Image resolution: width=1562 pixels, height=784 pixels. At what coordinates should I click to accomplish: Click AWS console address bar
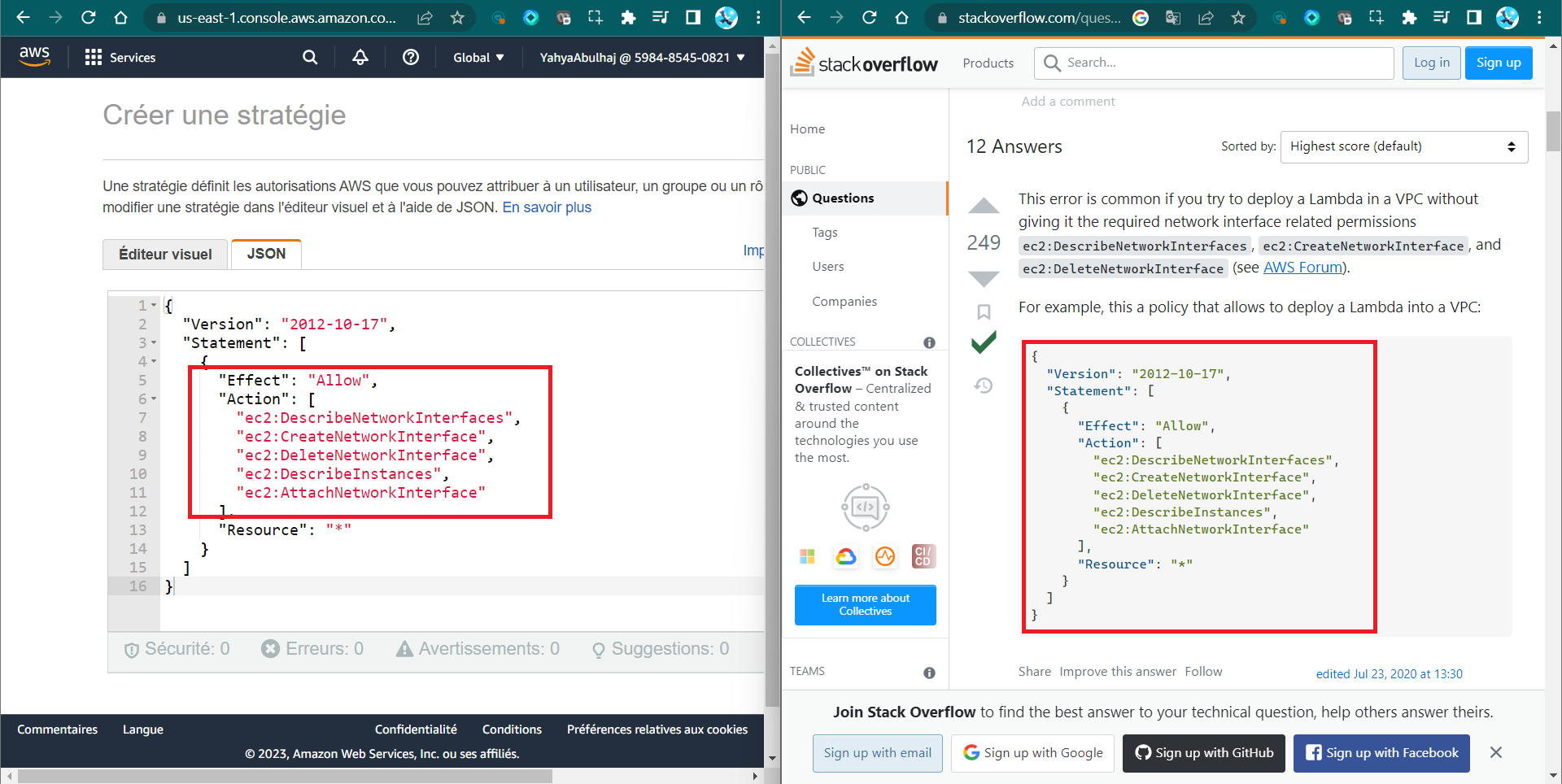click(x=286, y=17)
